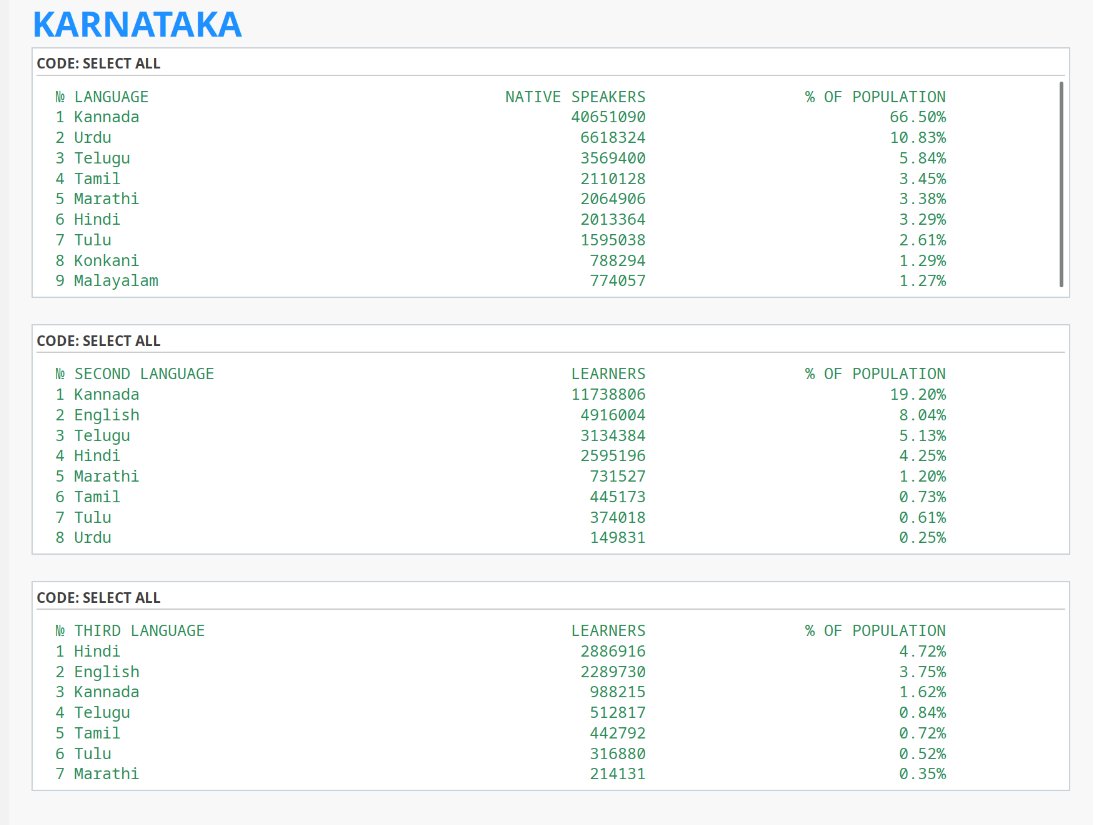This screenshot has height=825, width=1103.
Task: Click the Urdu learners value 149831
Action: click(617, 537)
